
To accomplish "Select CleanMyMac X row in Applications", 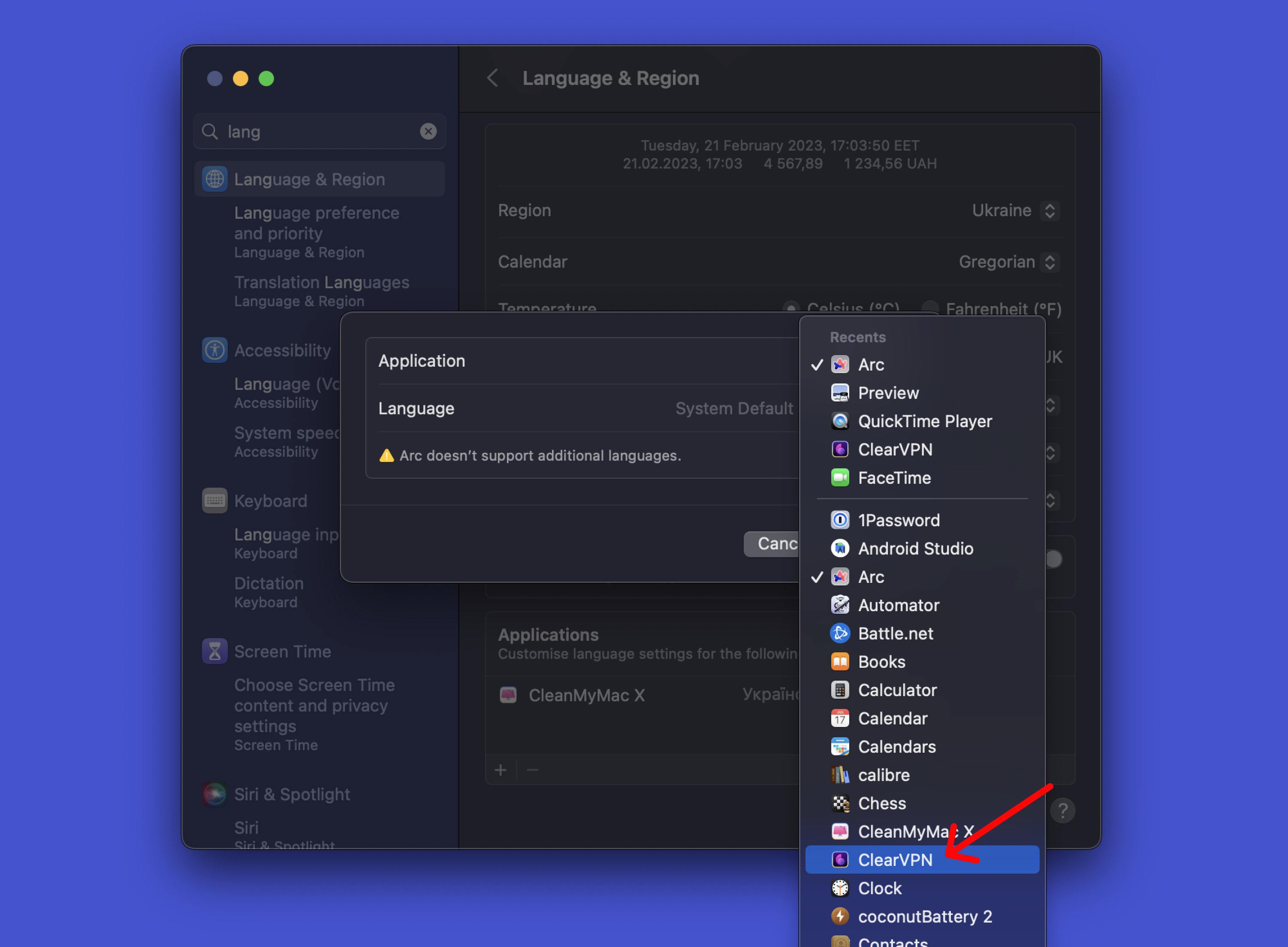I will coord(642,695).
